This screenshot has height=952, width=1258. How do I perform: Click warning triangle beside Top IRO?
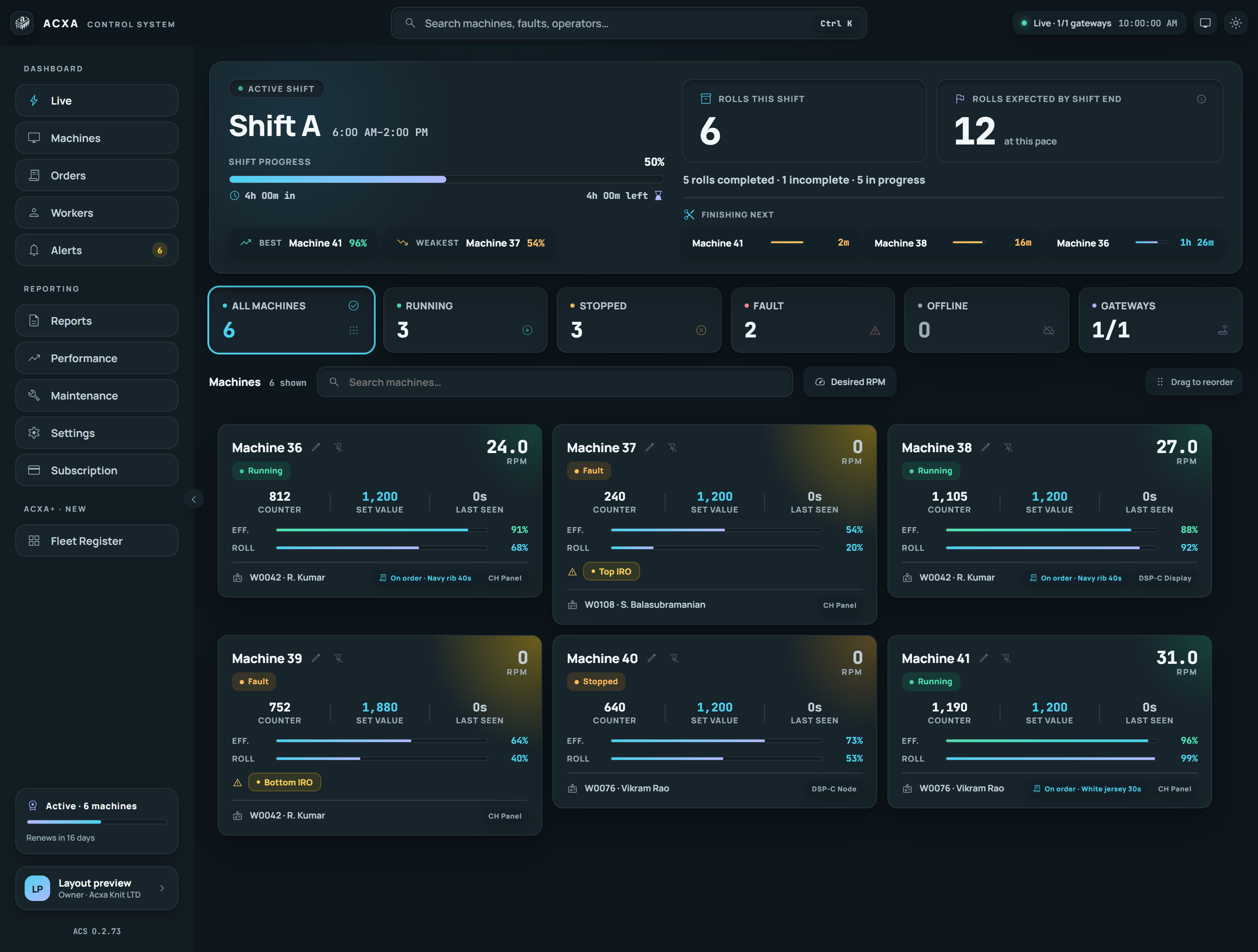572,572
